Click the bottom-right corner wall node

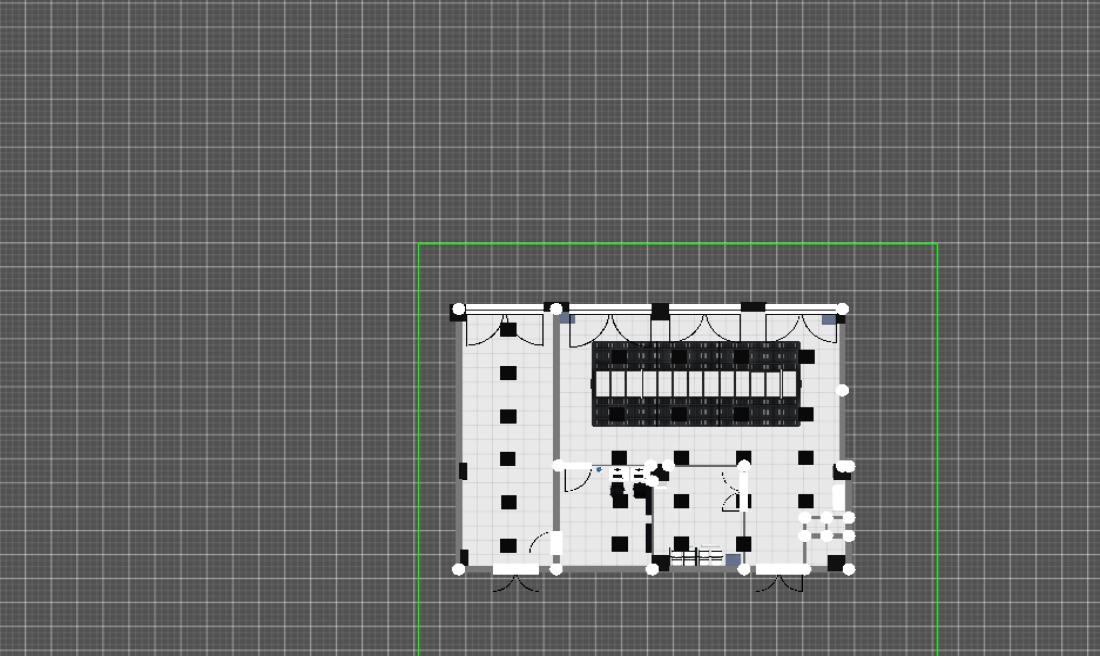tap(849, 569)
